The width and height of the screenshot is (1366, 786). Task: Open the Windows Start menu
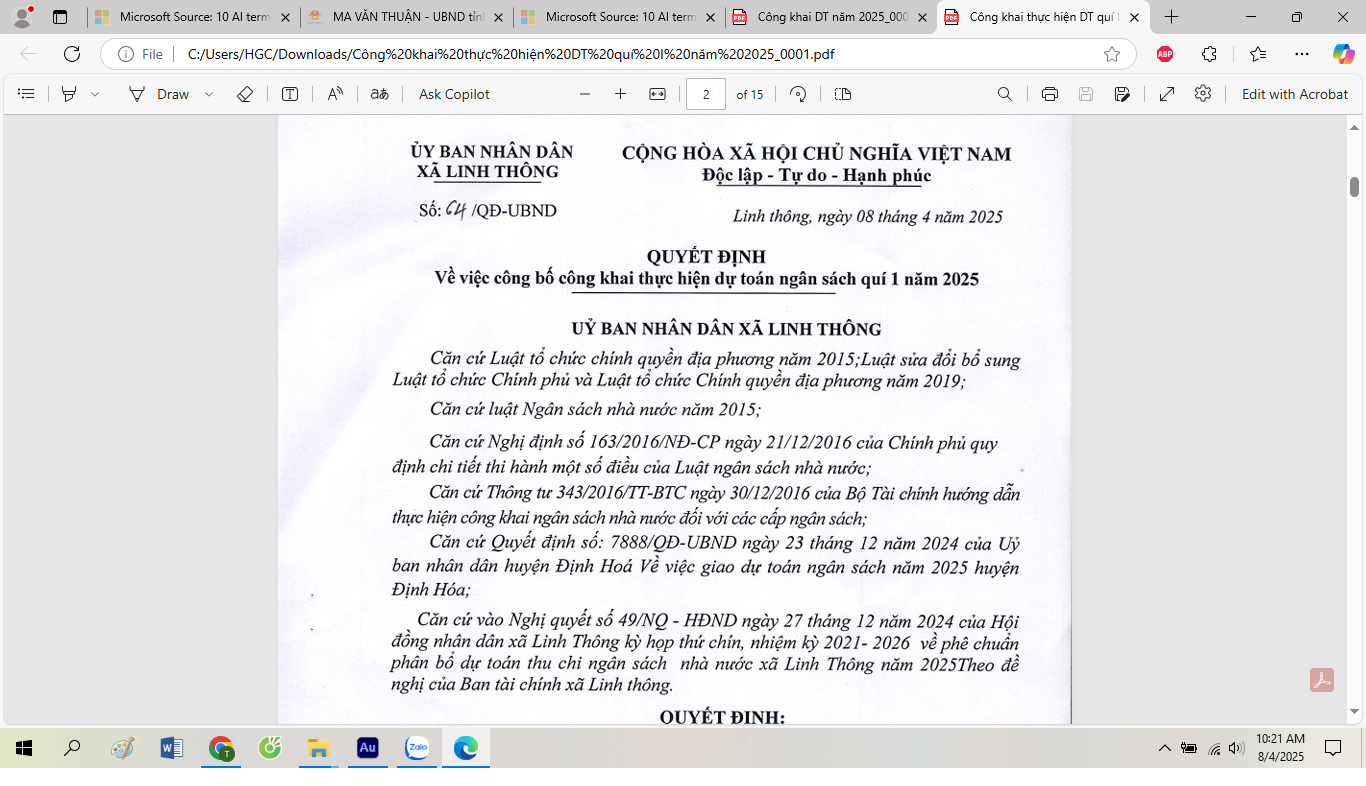coord(24,748)
